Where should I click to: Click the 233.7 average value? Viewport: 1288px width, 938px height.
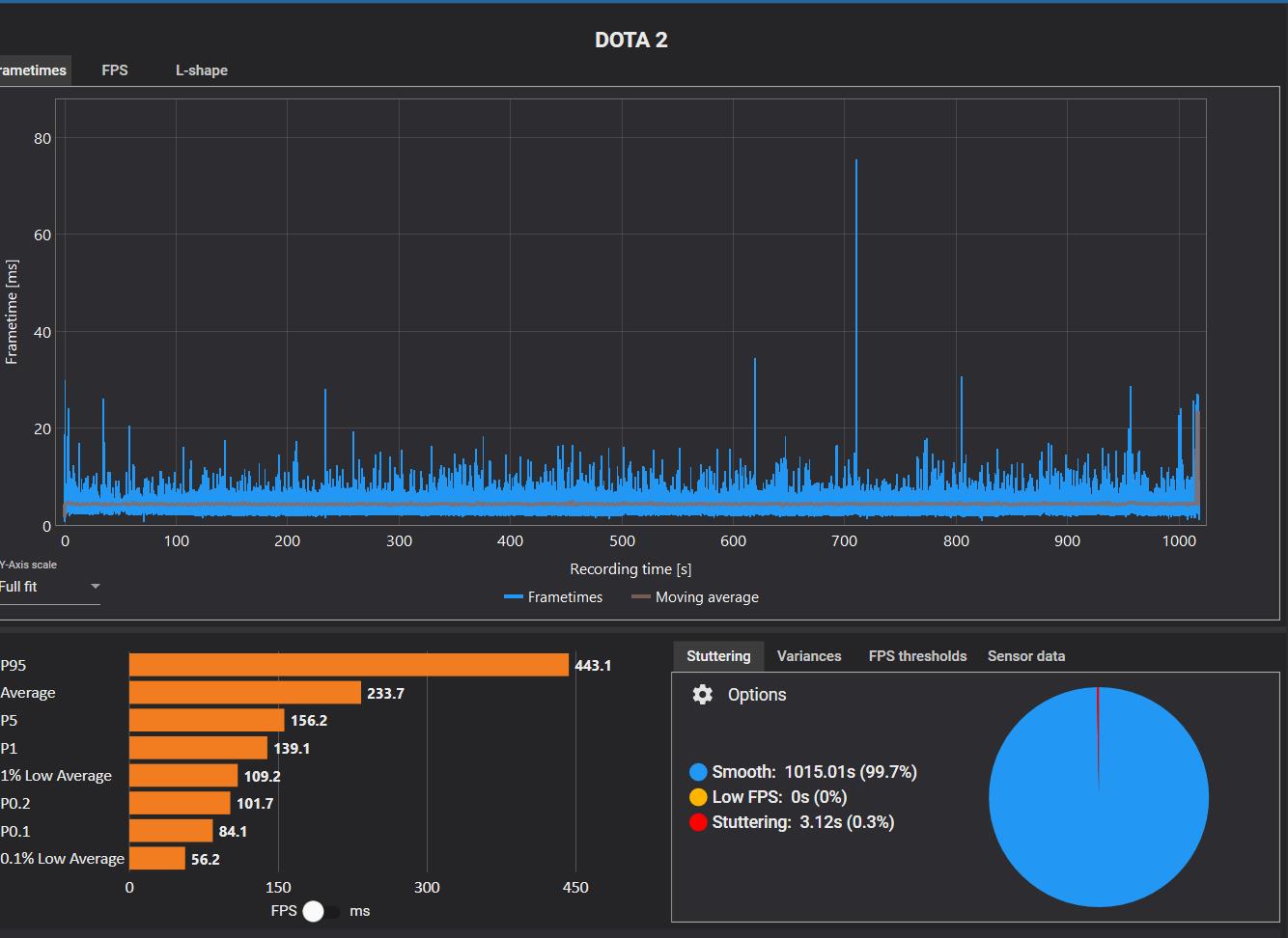(385, 694)
